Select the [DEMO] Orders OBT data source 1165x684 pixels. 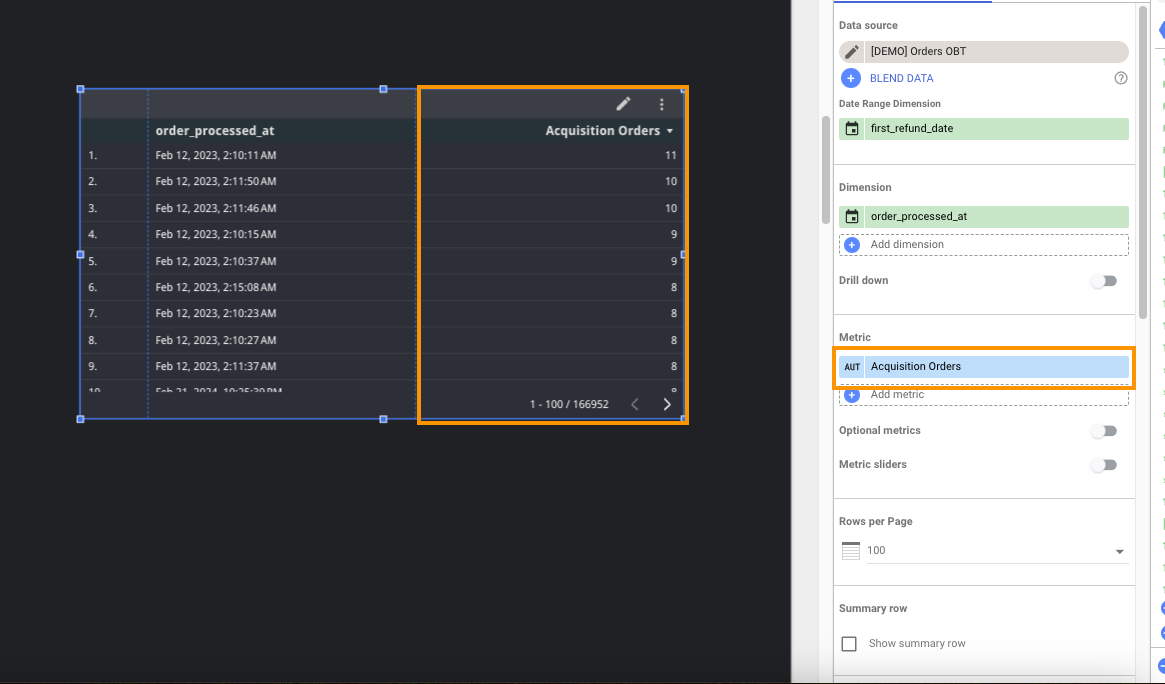(984, 51)
